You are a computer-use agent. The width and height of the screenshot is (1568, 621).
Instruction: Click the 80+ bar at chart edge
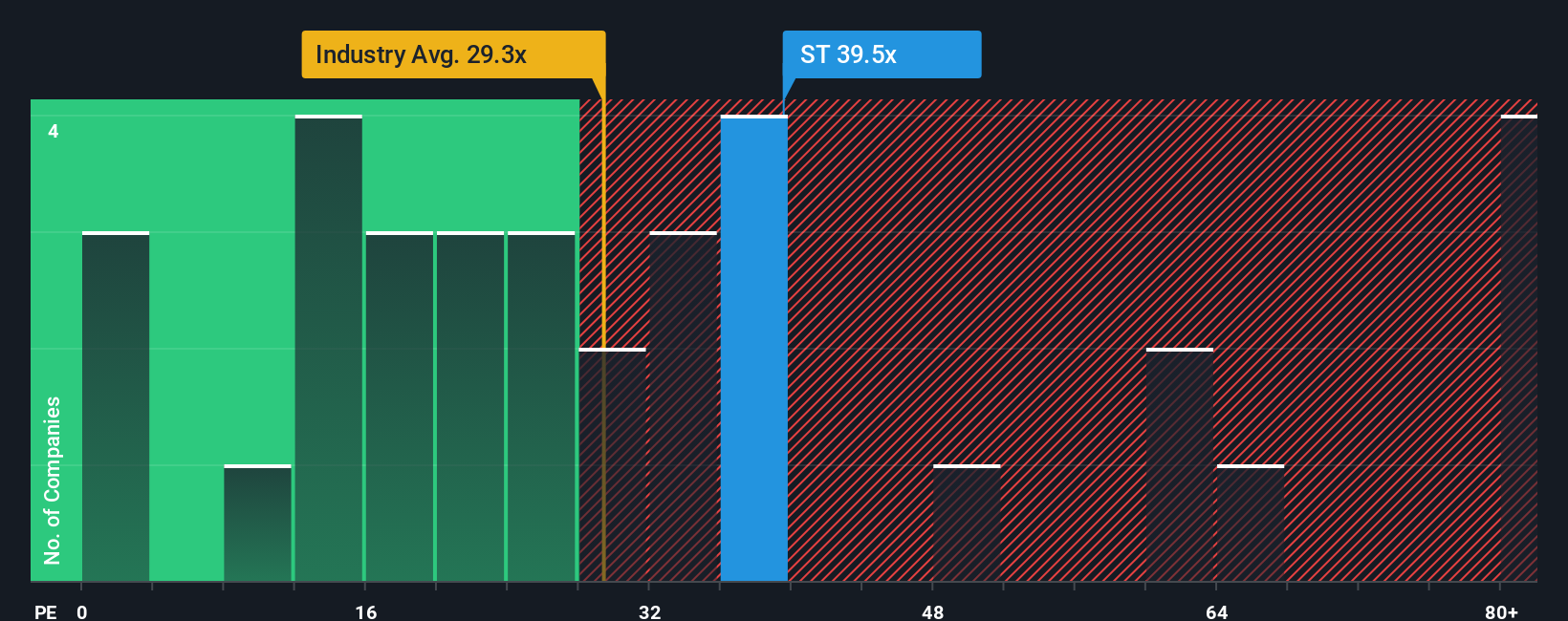coord(1519,349)
